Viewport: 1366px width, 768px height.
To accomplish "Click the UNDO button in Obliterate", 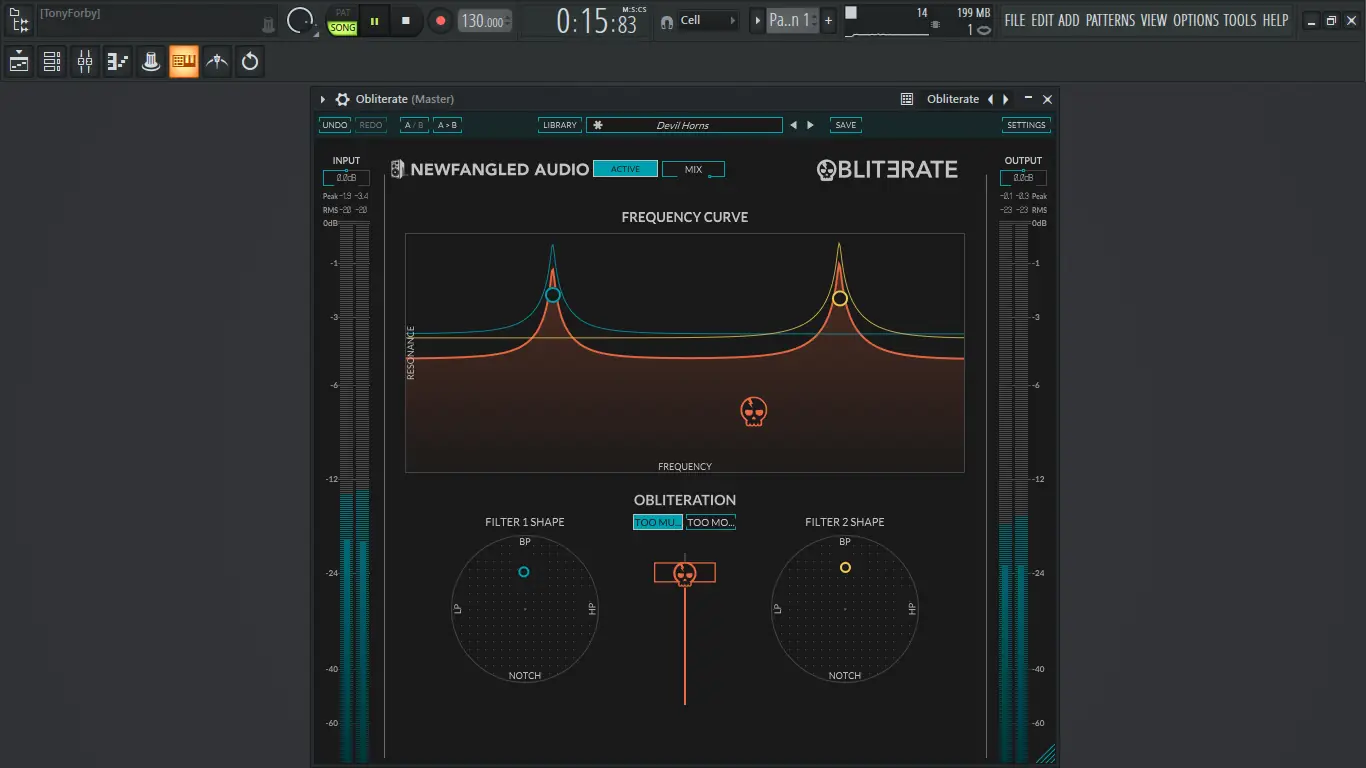I will (x=335, y=125).
